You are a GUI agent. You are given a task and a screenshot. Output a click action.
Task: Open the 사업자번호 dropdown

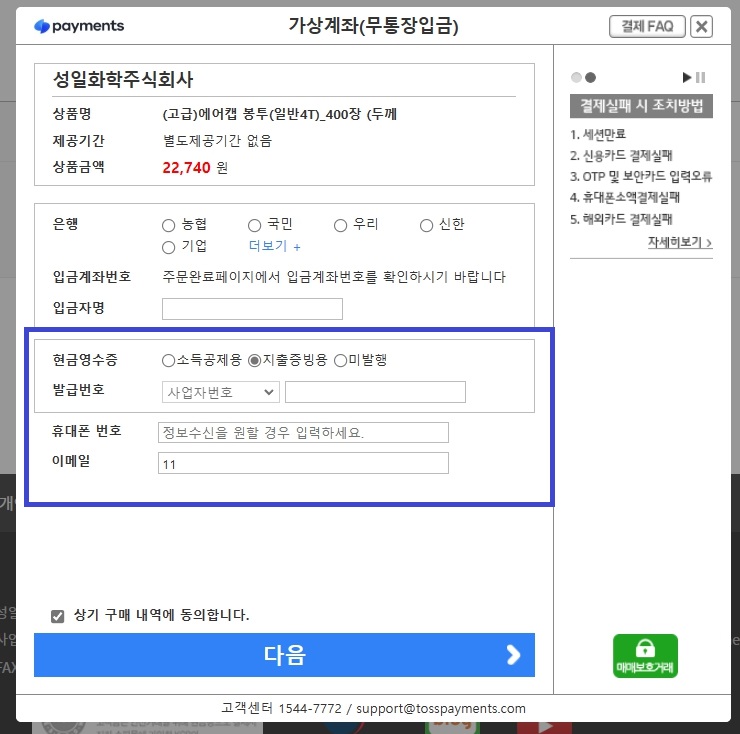(x=219, y=392)
